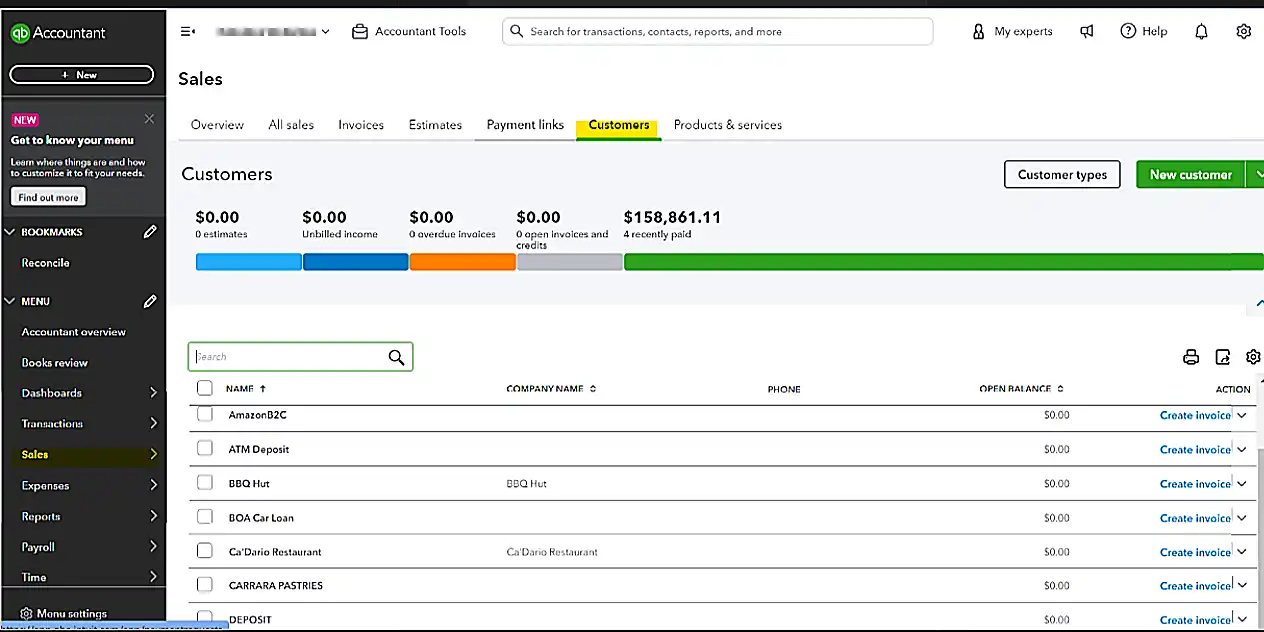The image size is (1264, 632).
Task: Expand the Transactions submenu
Action: (x=153, y=424)
